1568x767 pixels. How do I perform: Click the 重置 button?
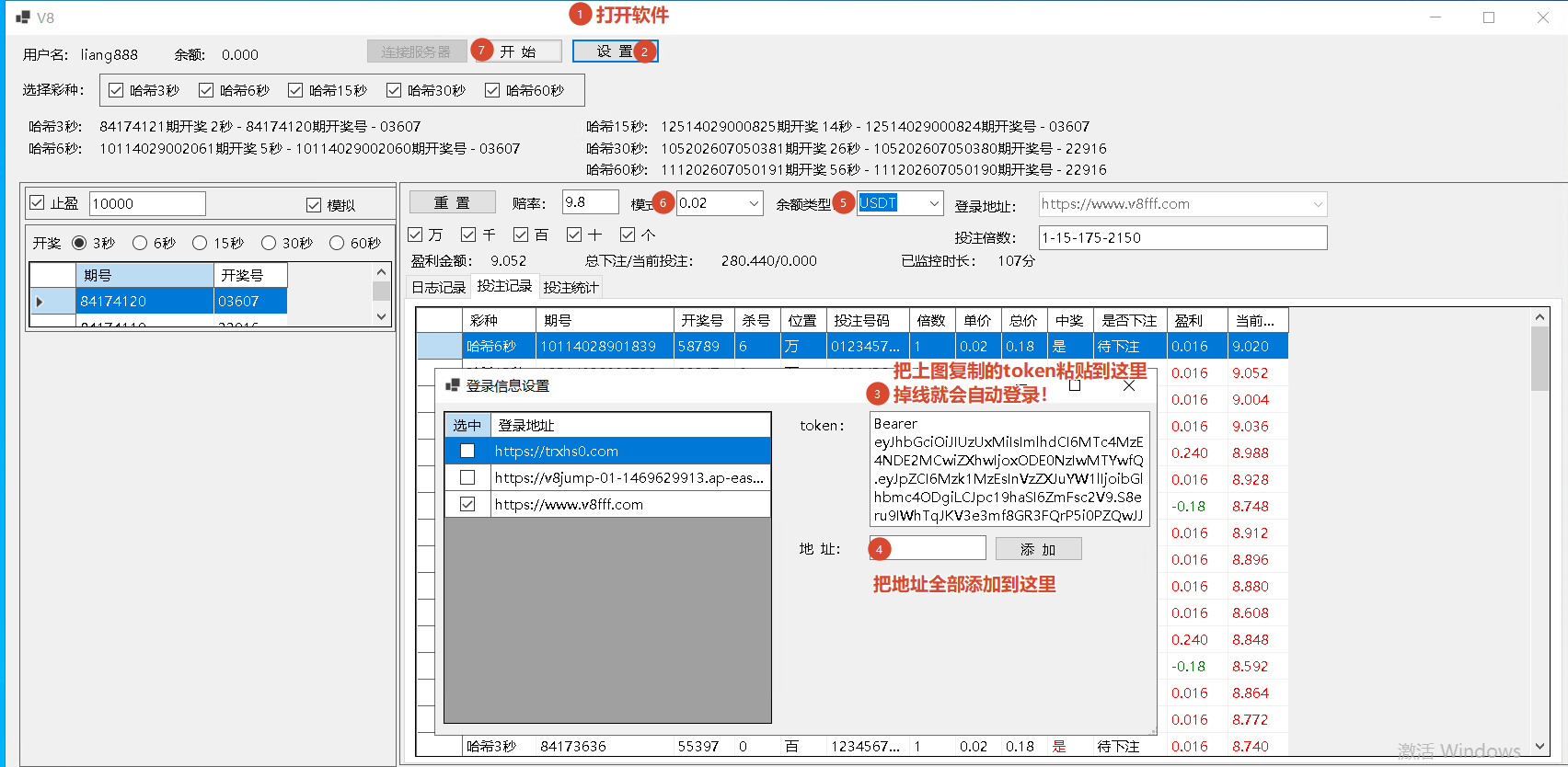coord(452,202)
